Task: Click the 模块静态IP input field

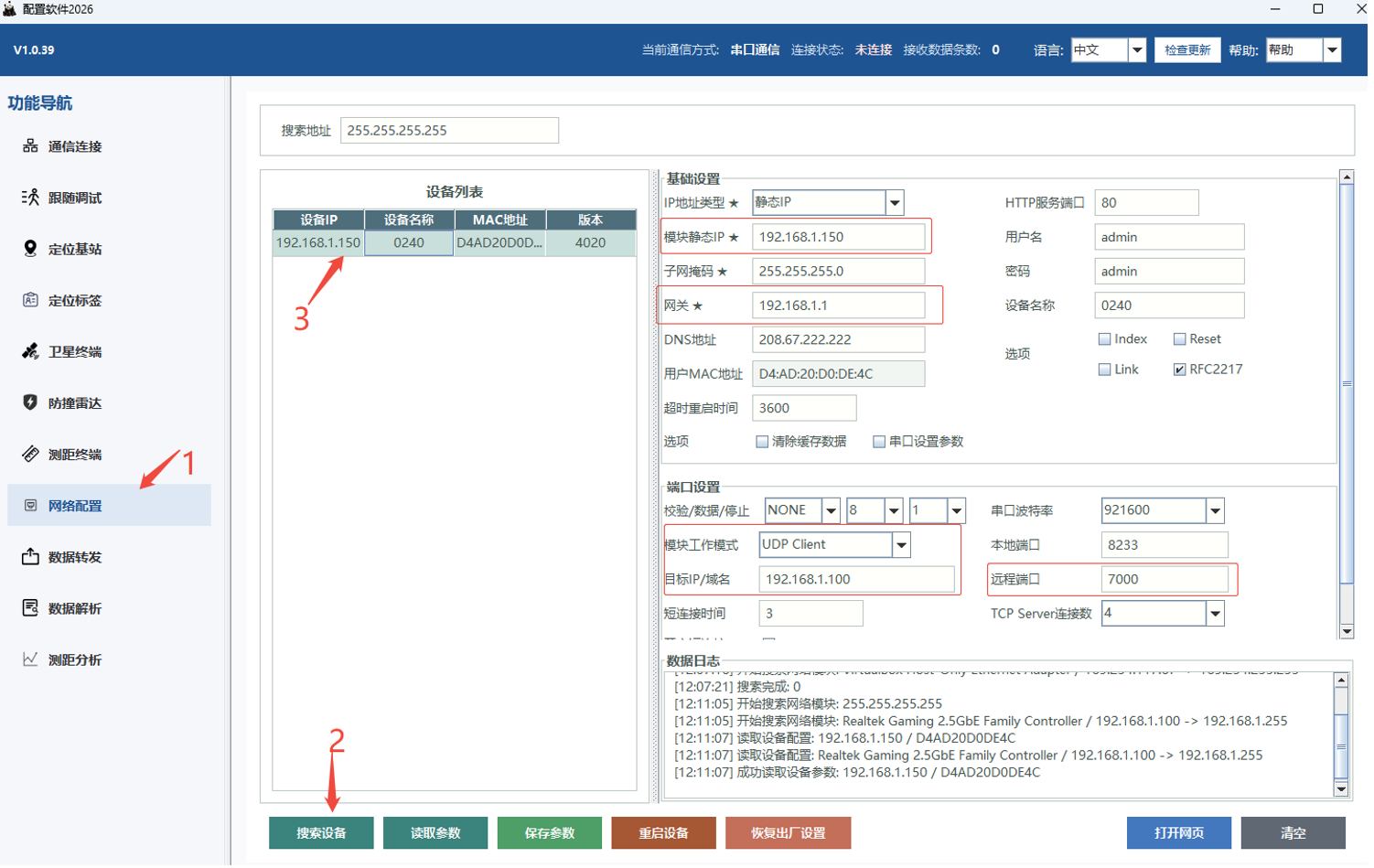Action: 838,237
